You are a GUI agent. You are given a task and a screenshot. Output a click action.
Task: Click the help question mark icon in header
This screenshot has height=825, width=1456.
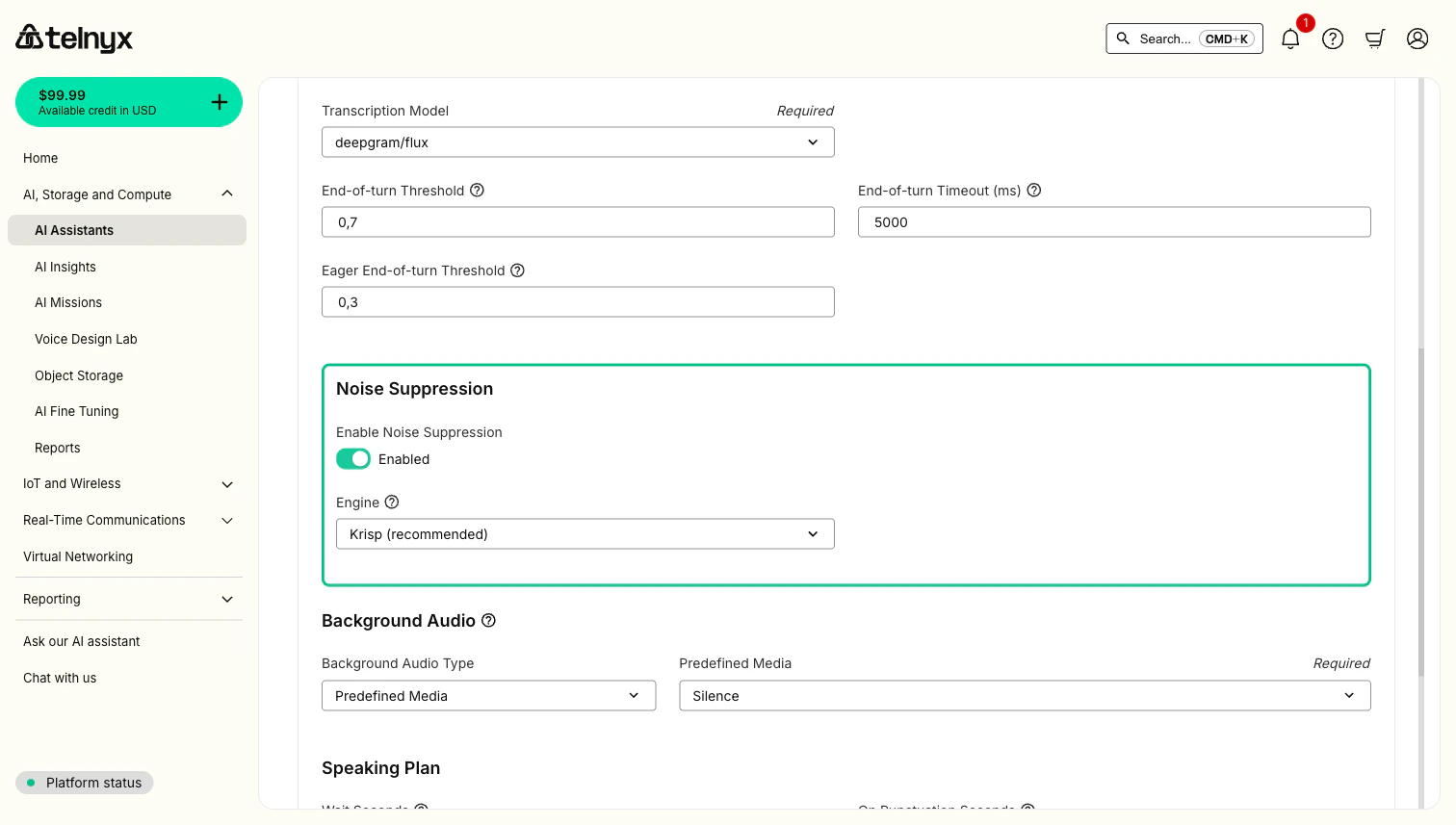tap(1333, 39)
